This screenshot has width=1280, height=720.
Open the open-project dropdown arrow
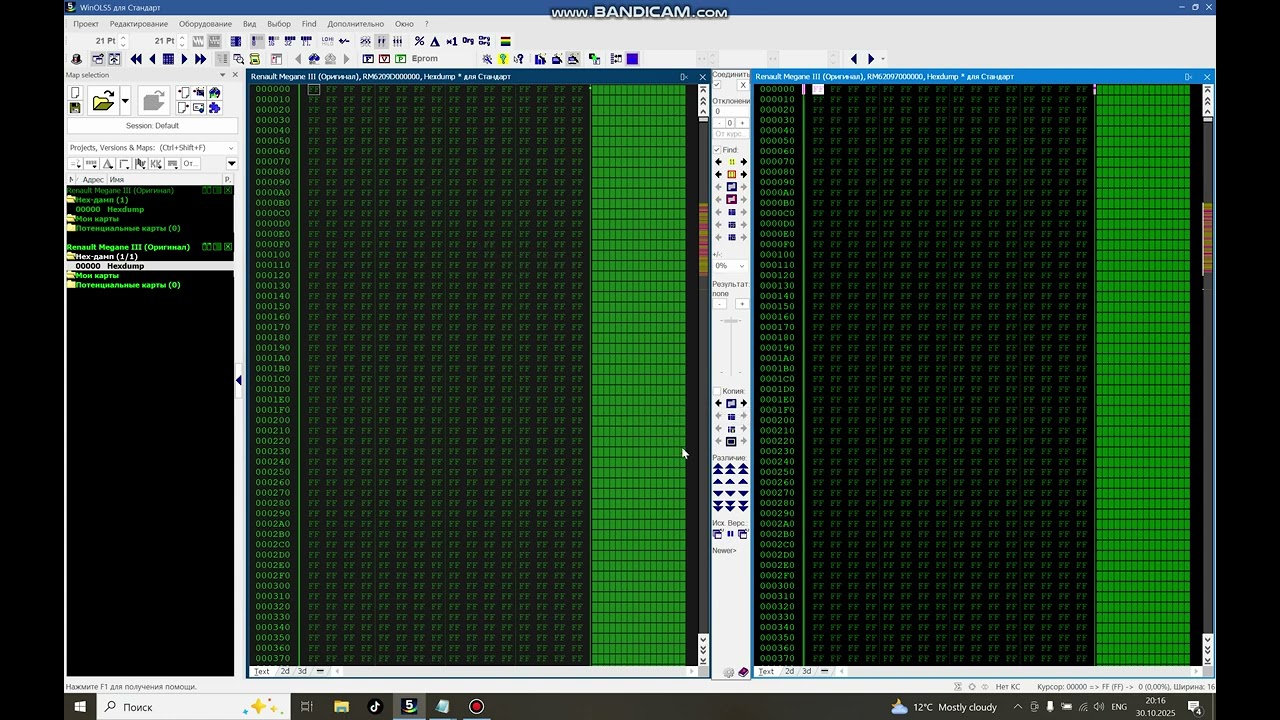click(x=125, y=101)
